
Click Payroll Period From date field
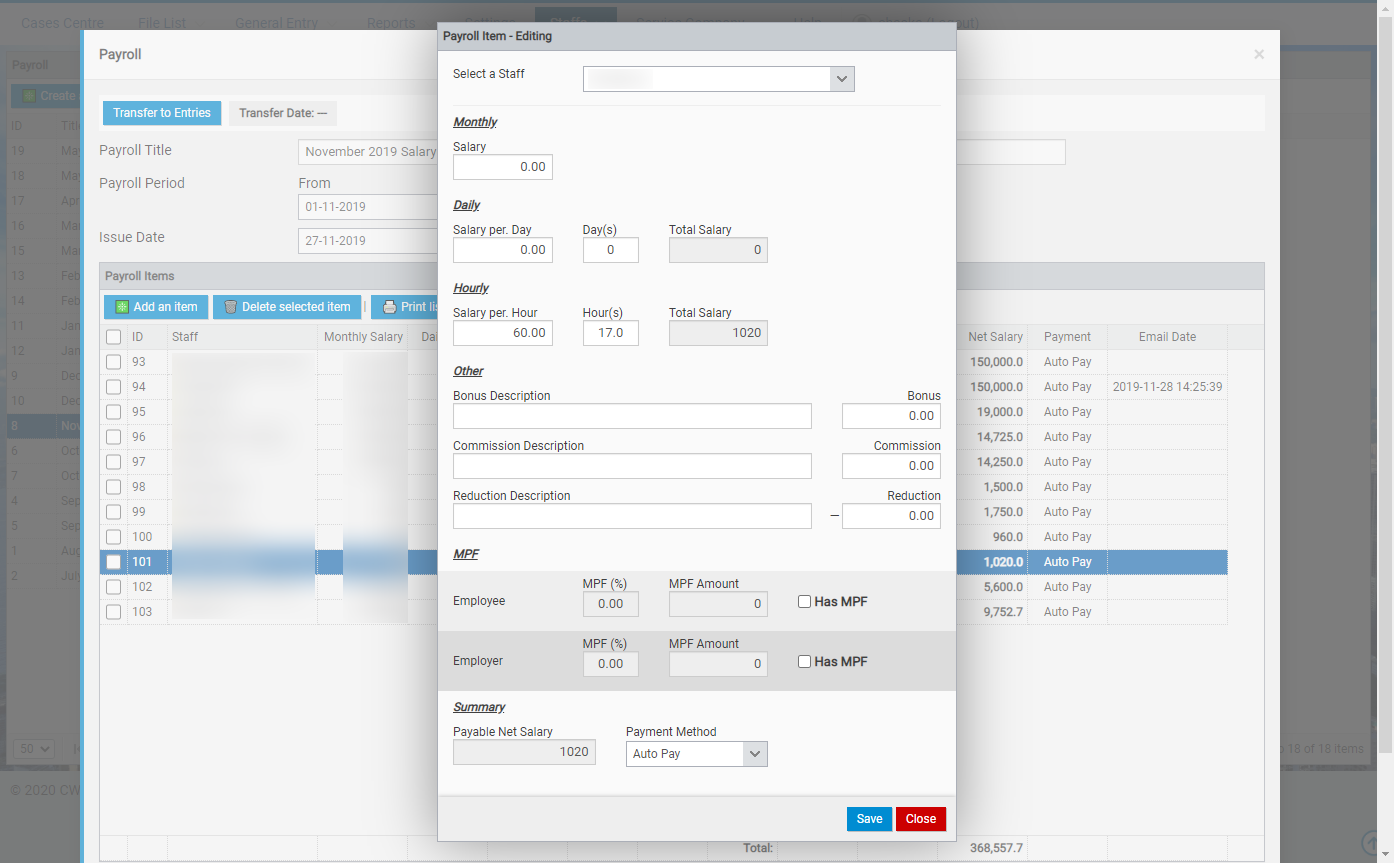368,207
